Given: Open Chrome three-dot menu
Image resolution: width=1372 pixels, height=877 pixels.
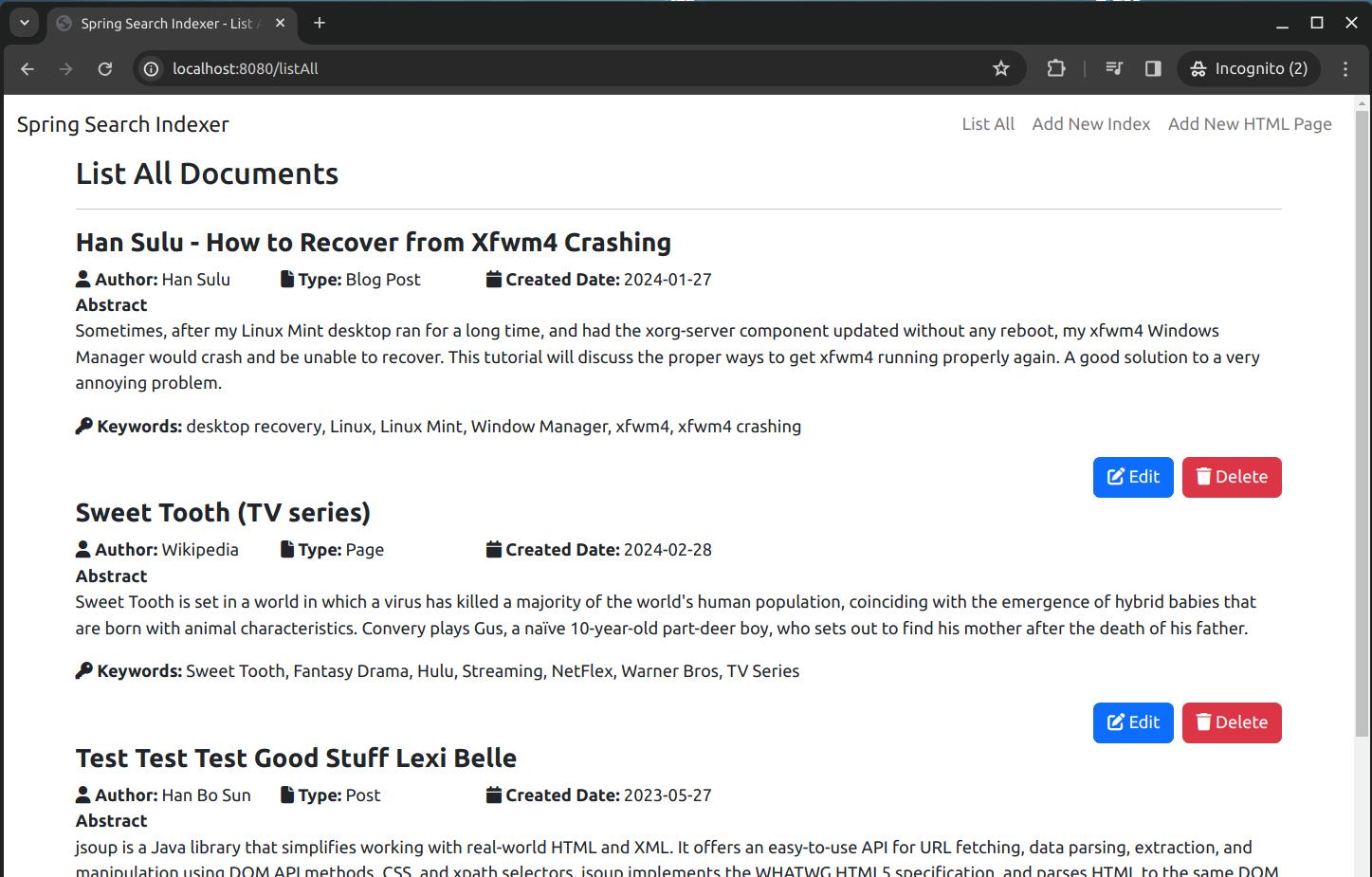Looking at the screenshot, I should (x=1345, y=68).
